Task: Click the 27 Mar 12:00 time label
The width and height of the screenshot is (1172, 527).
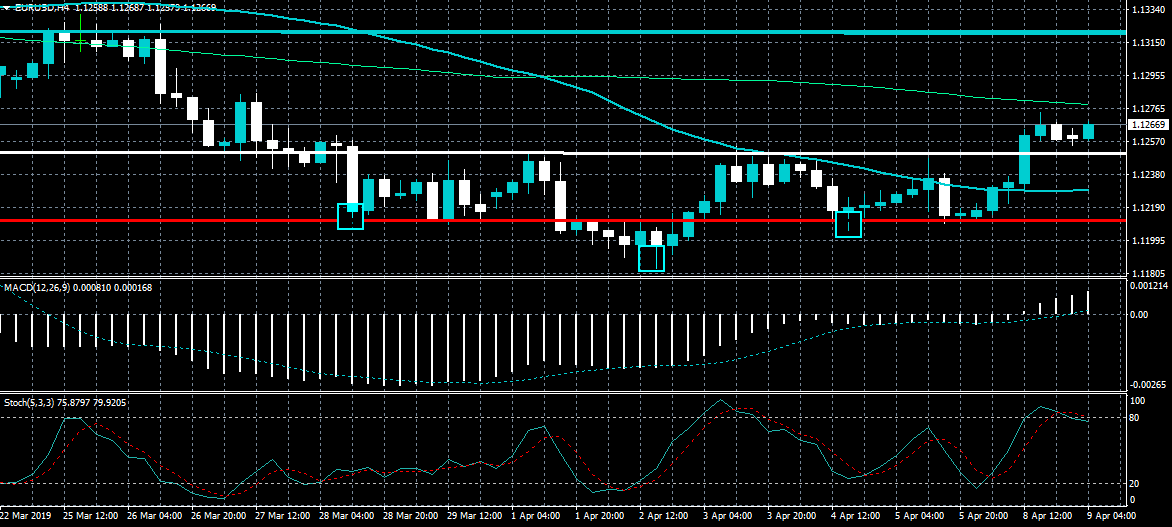Action: point(282,516)
